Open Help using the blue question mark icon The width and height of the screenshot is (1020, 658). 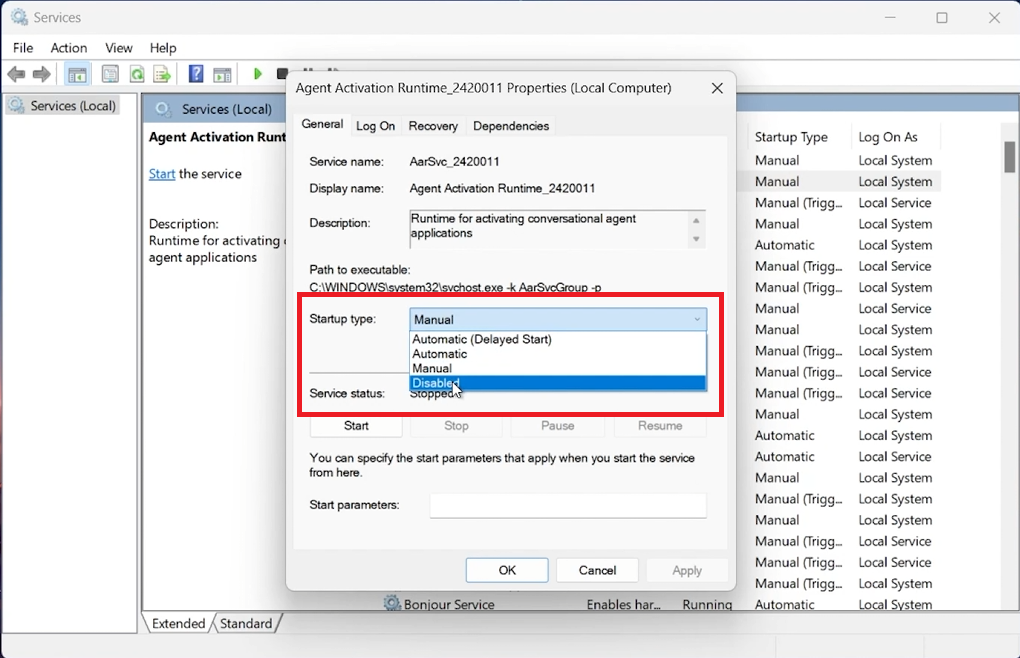tap(194, 73)
